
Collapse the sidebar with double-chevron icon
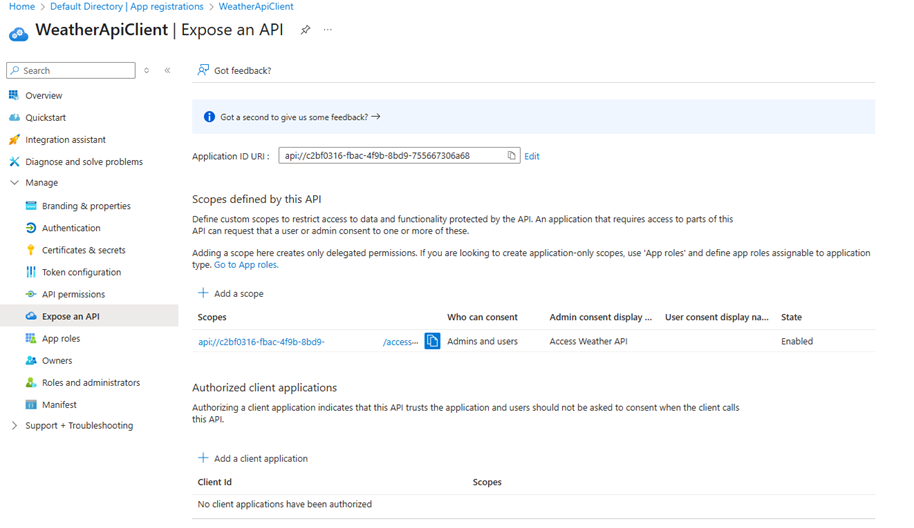click(x=167, y=71)
